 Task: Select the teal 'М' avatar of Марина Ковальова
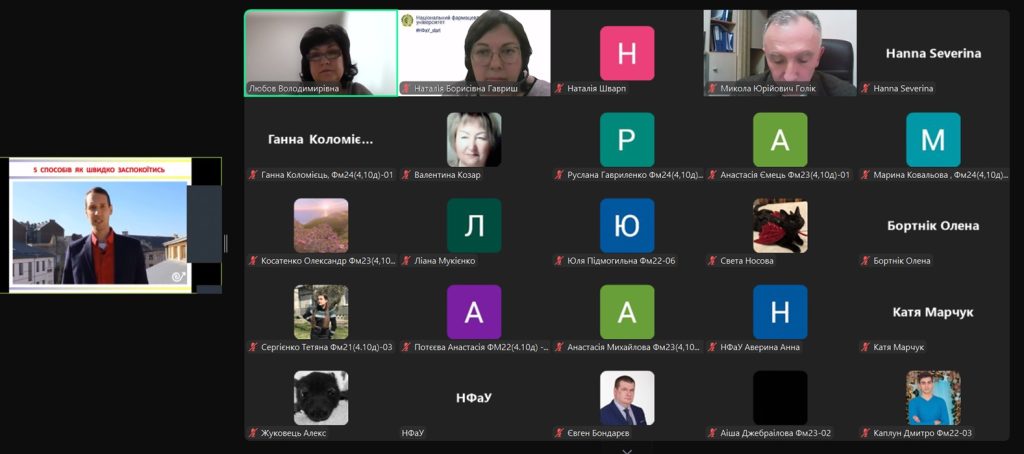point(933,139)
